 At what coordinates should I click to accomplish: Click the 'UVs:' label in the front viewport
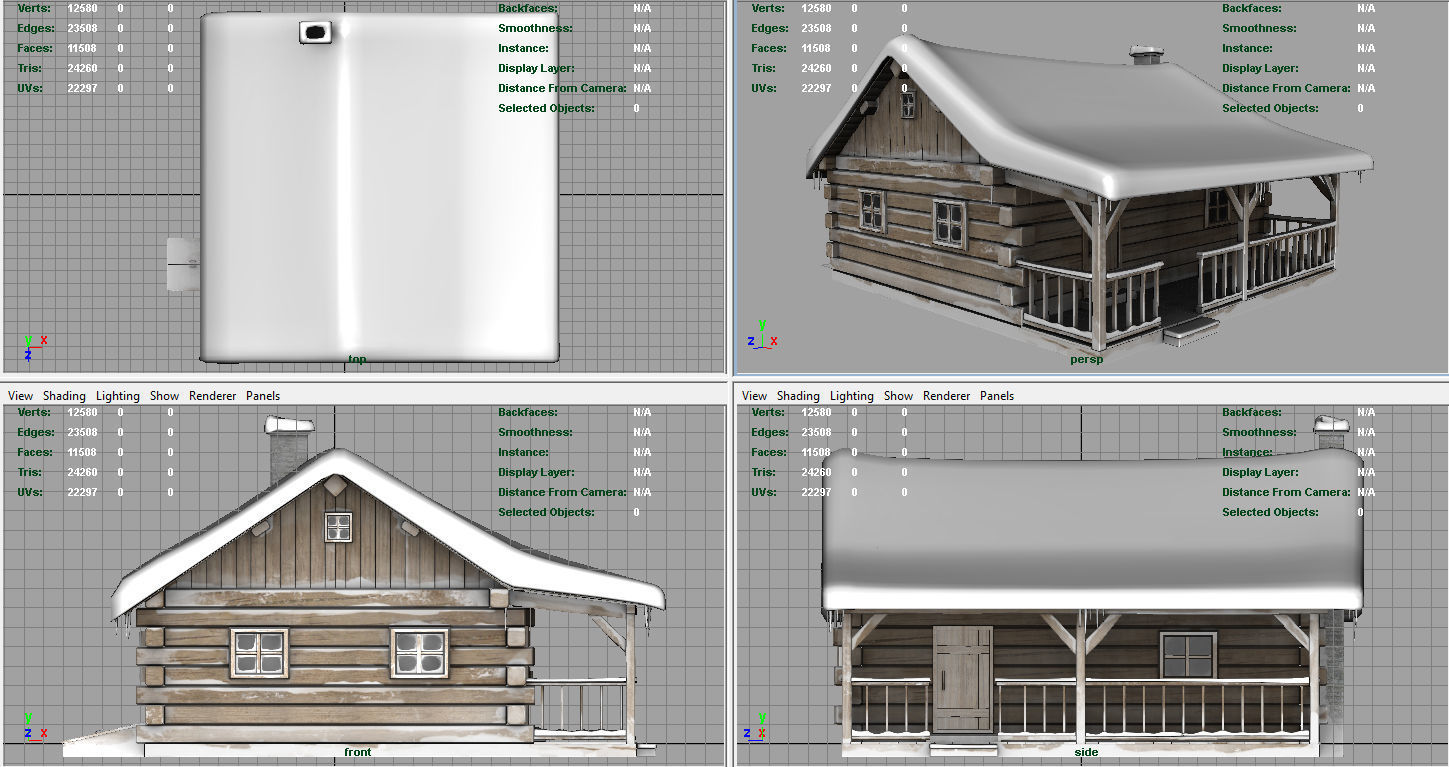tap(30, 492)
